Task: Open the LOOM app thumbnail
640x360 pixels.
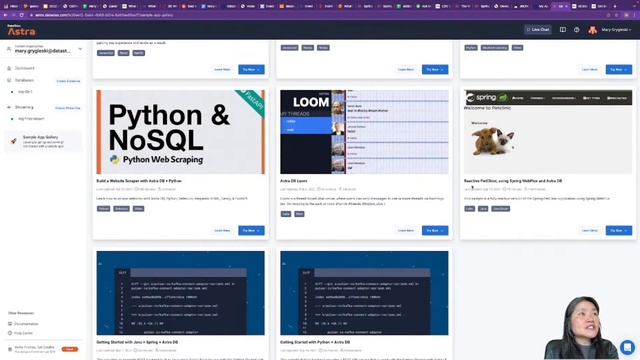Action: pyautogui.click(x=364, y=132)
